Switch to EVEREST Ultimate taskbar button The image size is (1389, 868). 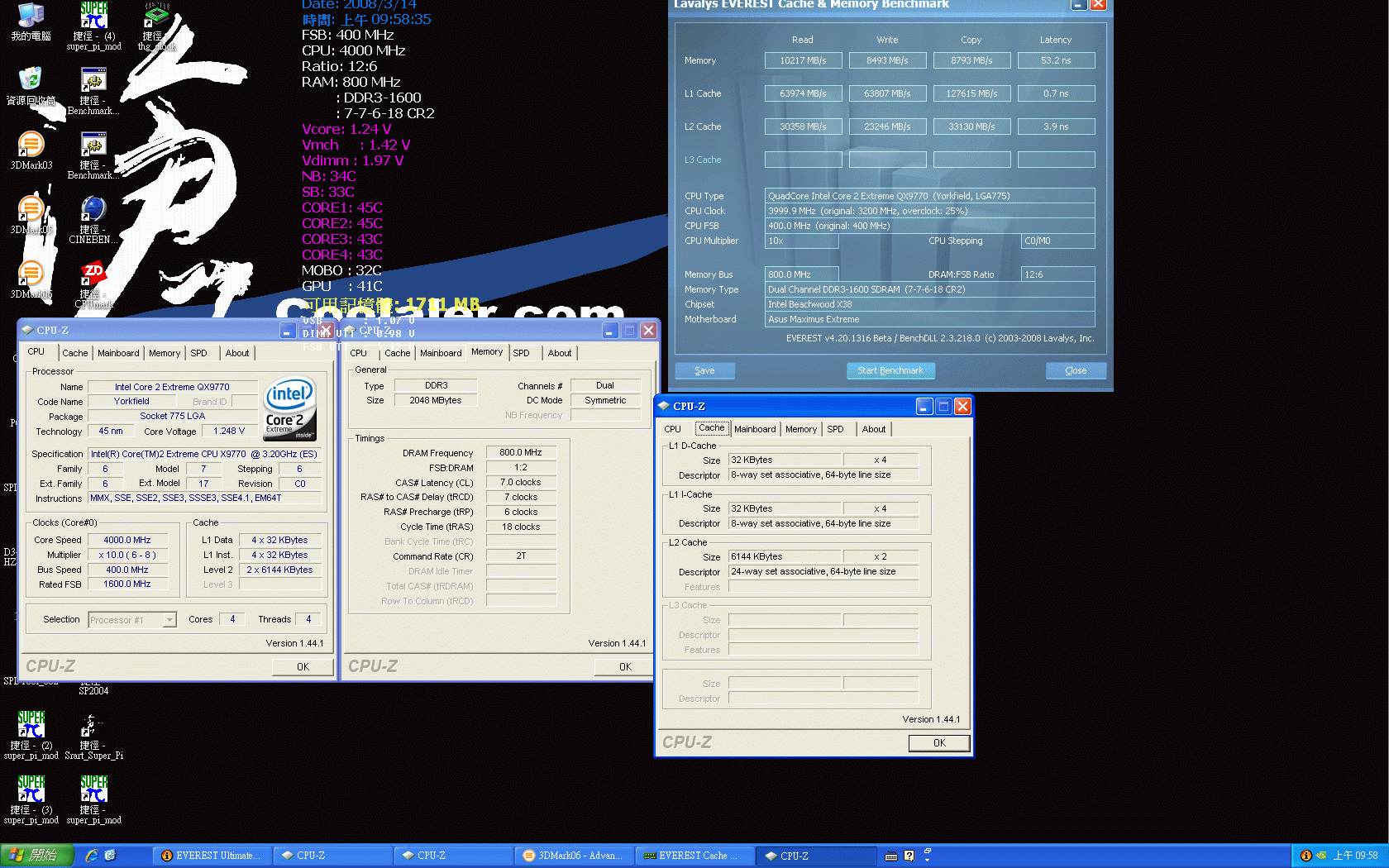pos(212,856)
